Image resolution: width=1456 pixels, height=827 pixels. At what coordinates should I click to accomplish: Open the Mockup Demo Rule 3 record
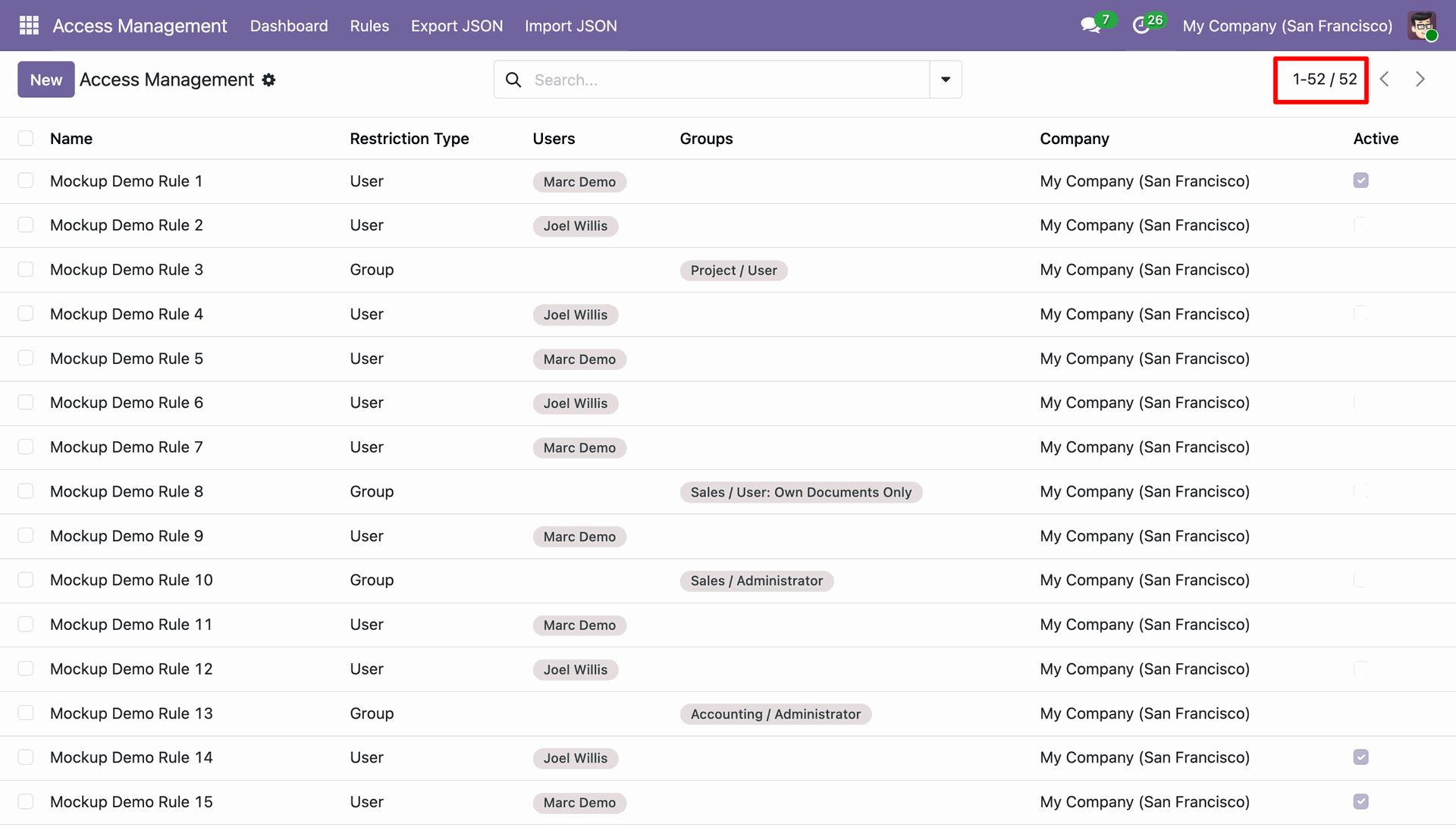pos(127,270)
